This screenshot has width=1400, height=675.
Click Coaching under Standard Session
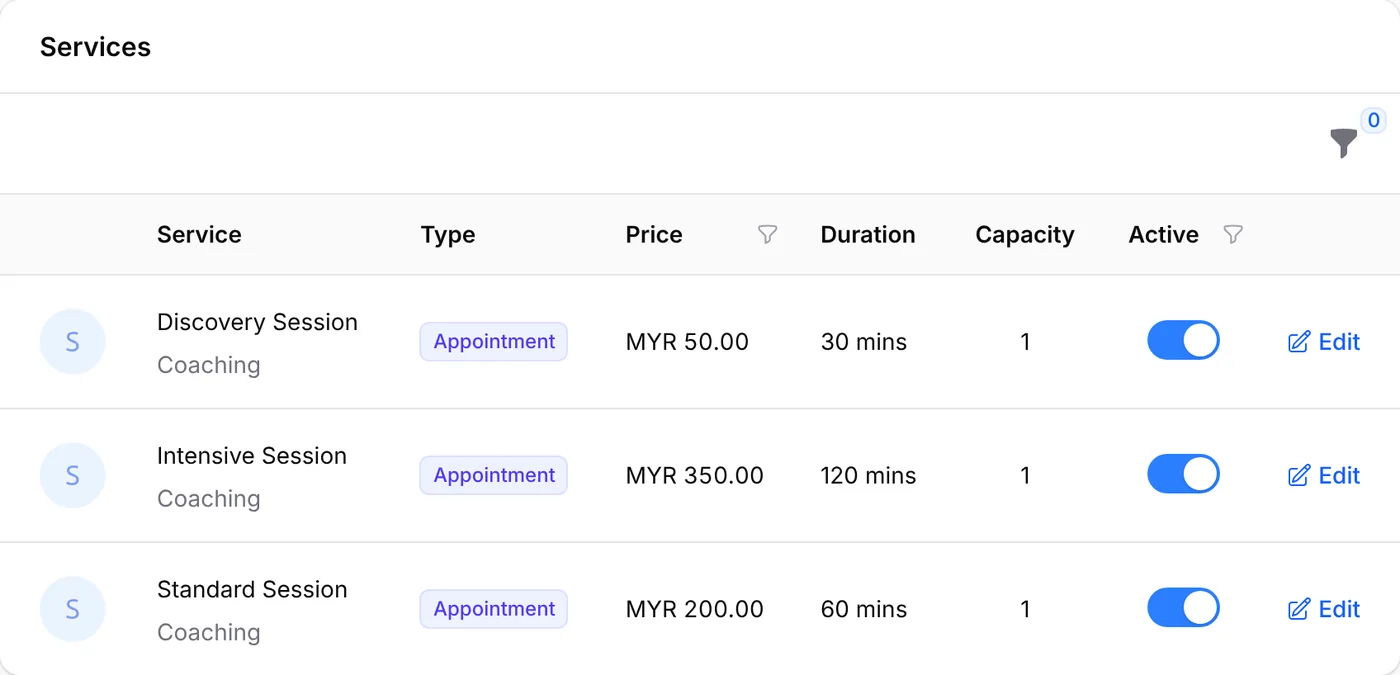point(209,632)
